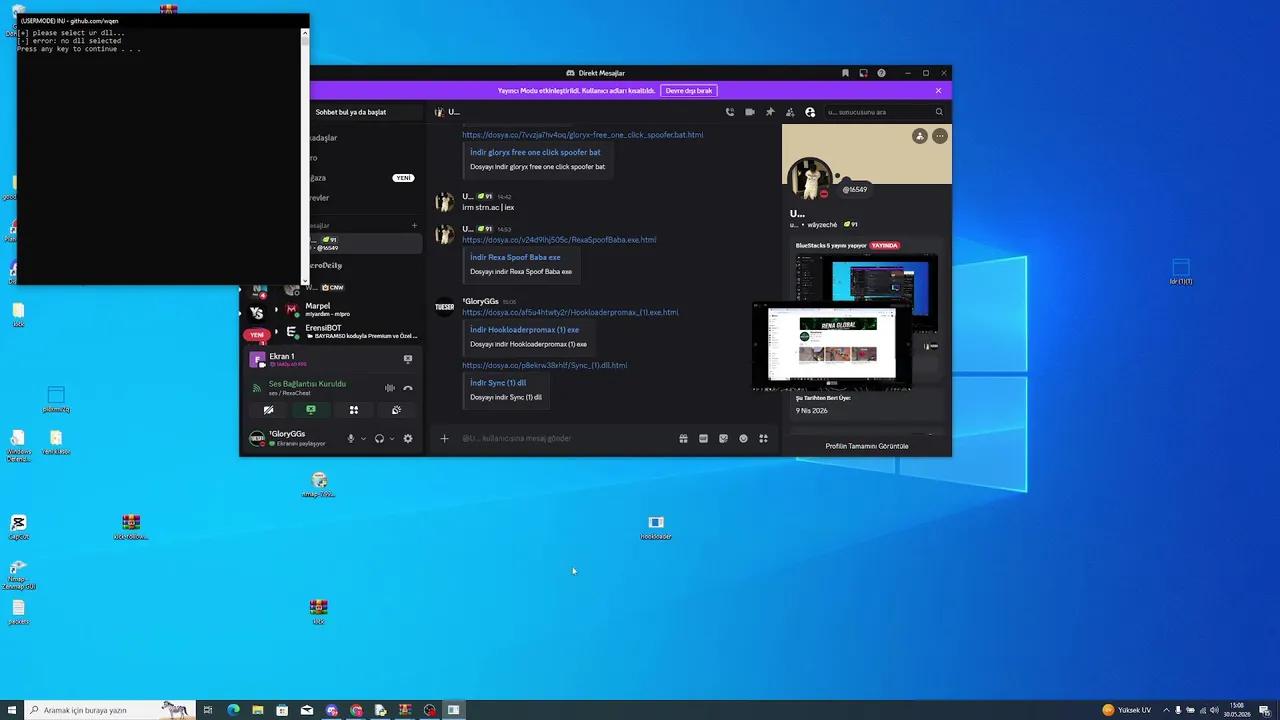
Task: Open pinned messages in Discord header
Action: 770,112
